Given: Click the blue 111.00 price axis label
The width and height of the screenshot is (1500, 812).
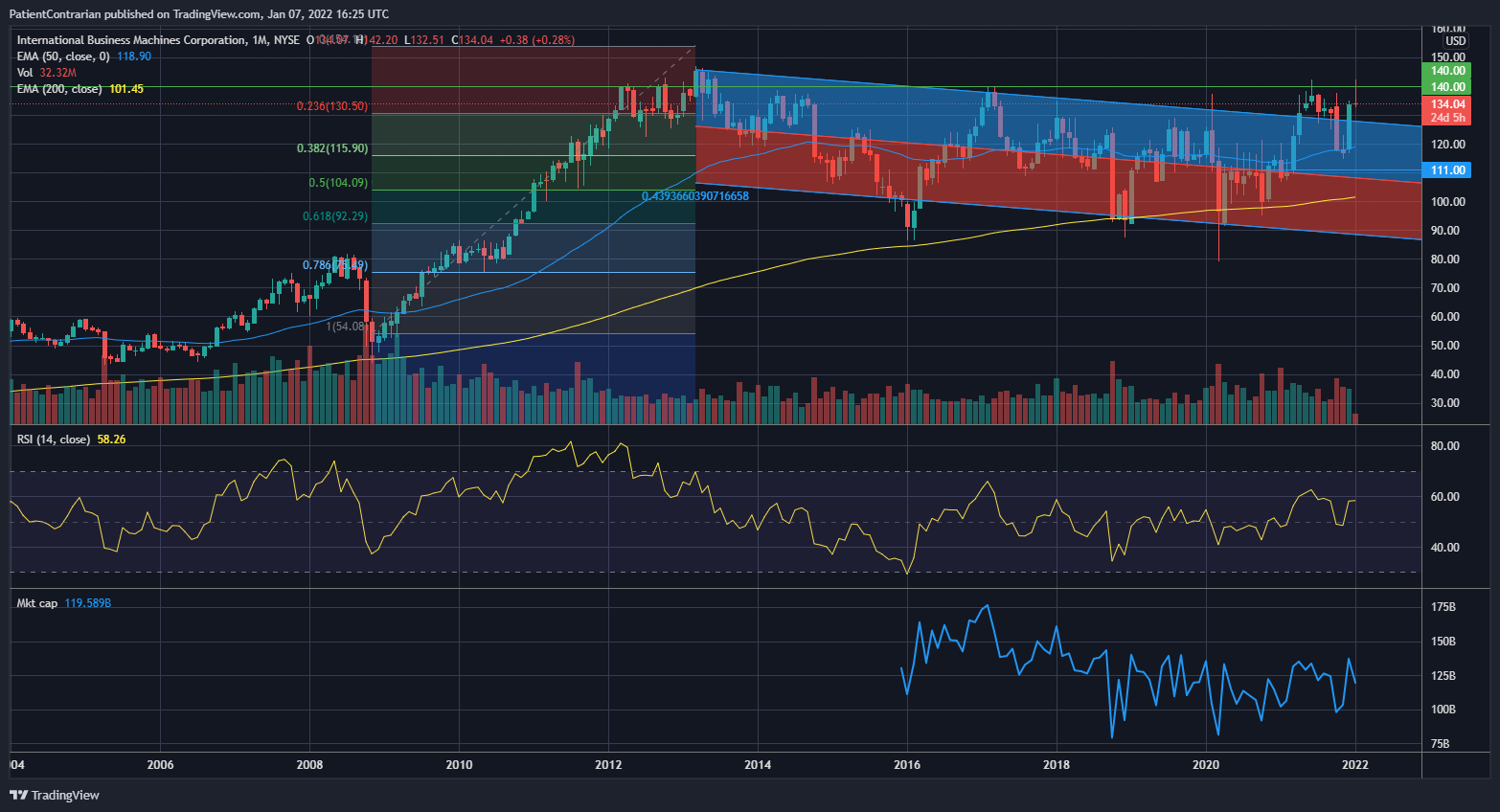Looking at the screenshot, I should pos(1447,170).
